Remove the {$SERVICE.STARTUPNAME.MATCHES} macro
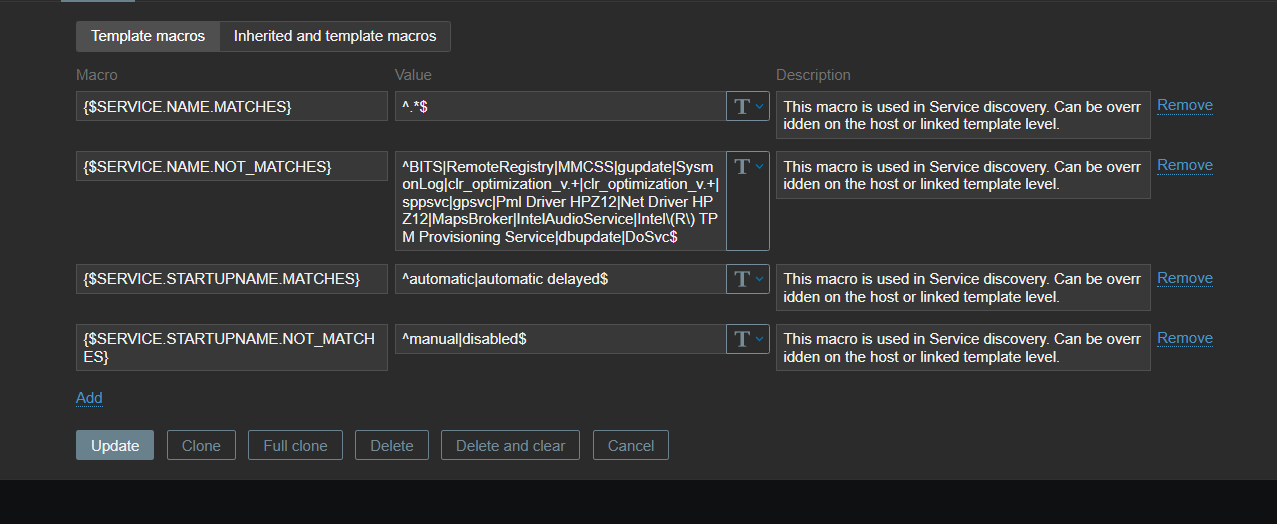The image size is (1277, 524). (x=1184, y=278)
